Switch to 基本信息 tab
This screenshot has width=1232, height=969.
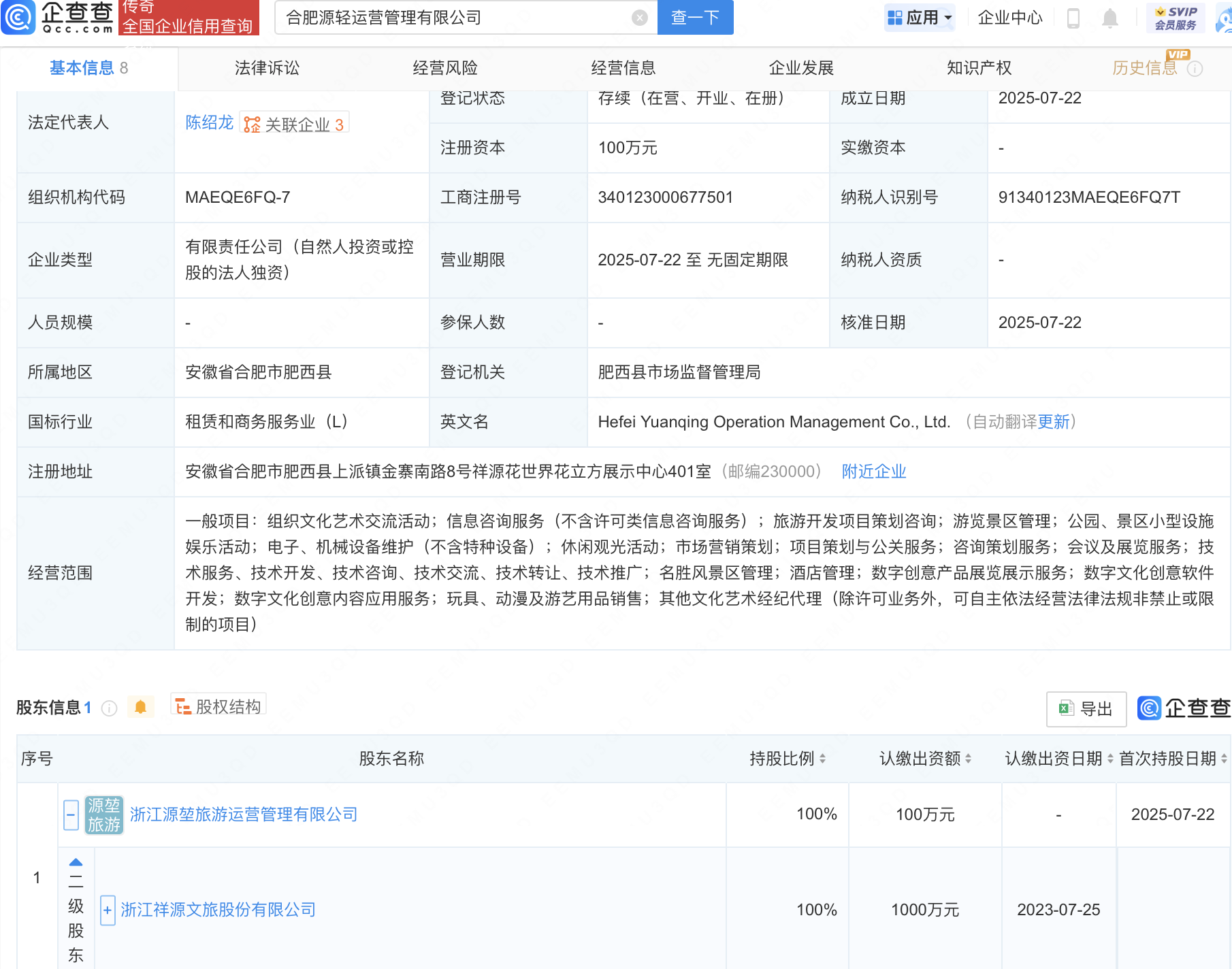click(88, 68)
